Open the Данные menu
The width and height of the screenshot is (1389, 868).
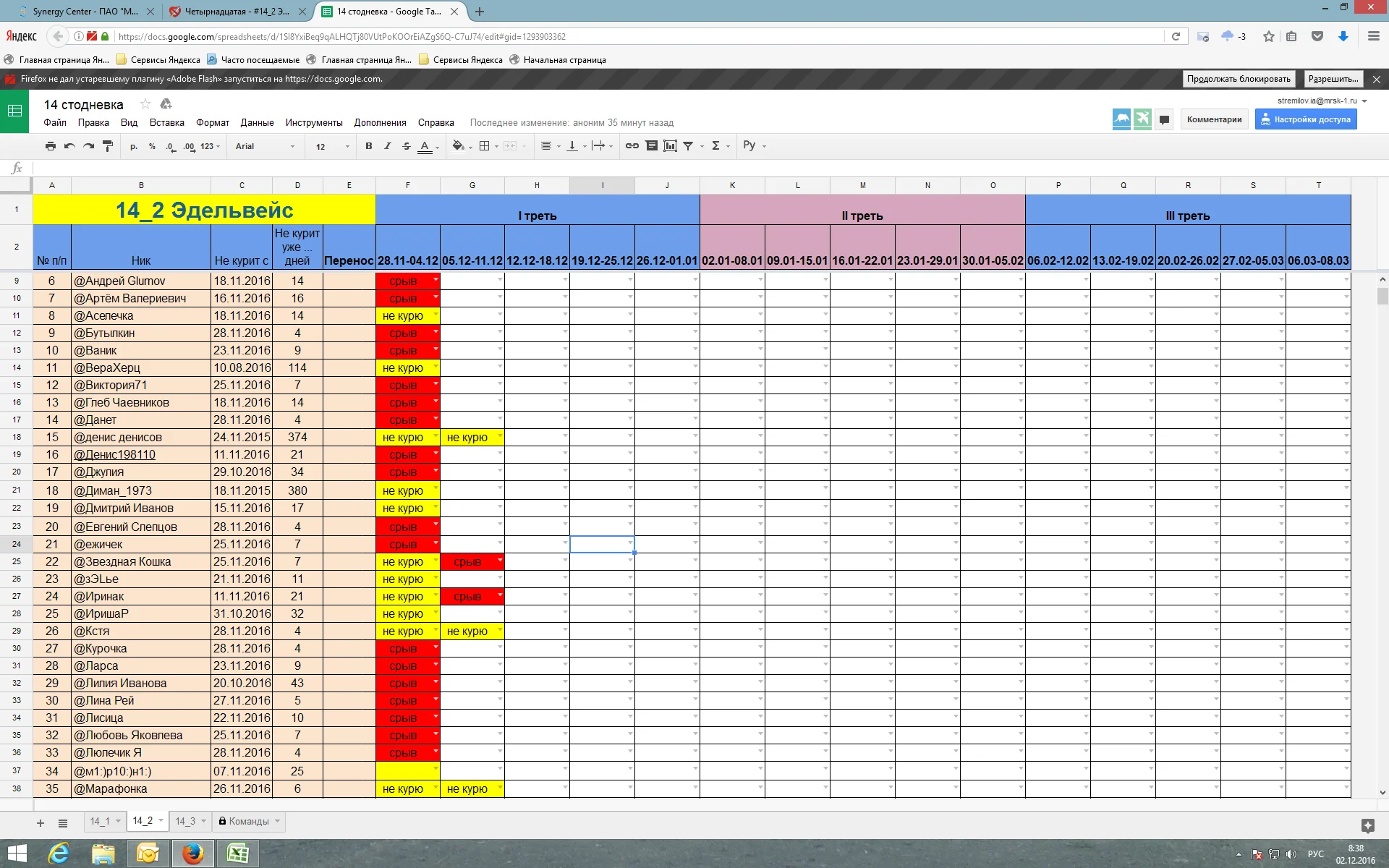tap(257, 122)
